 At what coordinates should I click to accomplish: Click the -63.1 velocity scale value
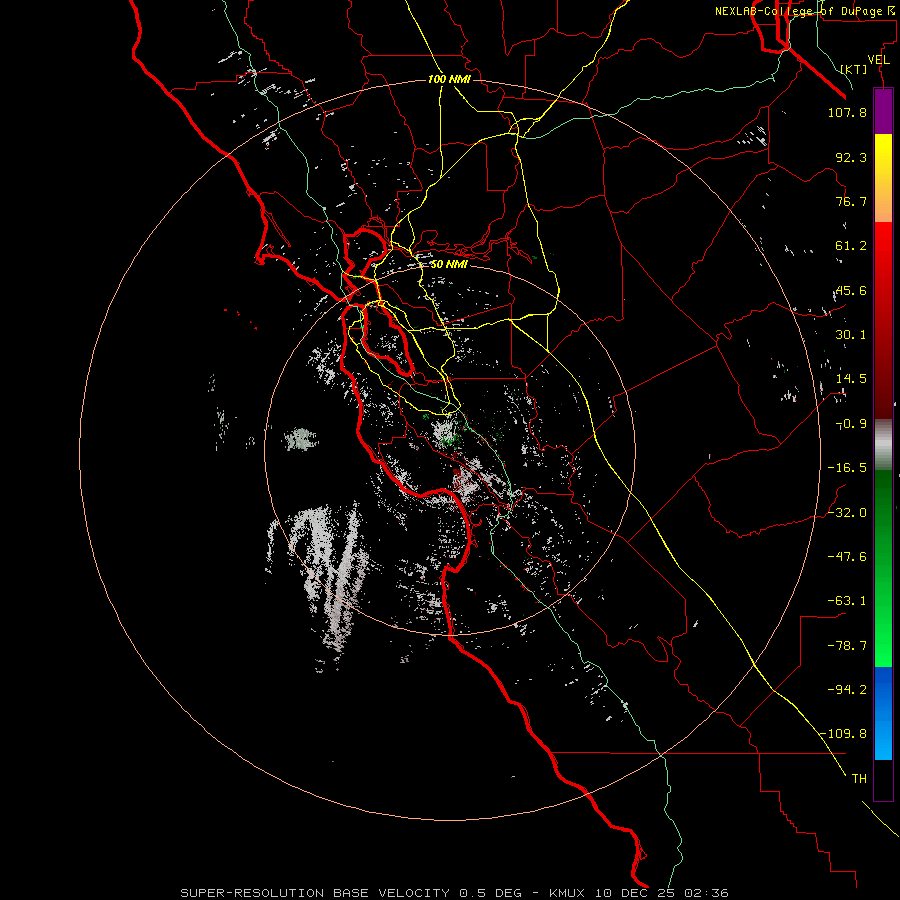pyautogui.click(x=847, y=601)
